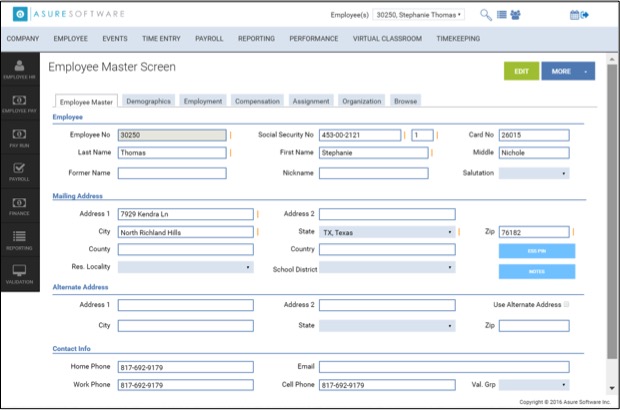Expand the MORE button dropdown arrow
Screen dimensions: 620x410
tap(586, 72)
